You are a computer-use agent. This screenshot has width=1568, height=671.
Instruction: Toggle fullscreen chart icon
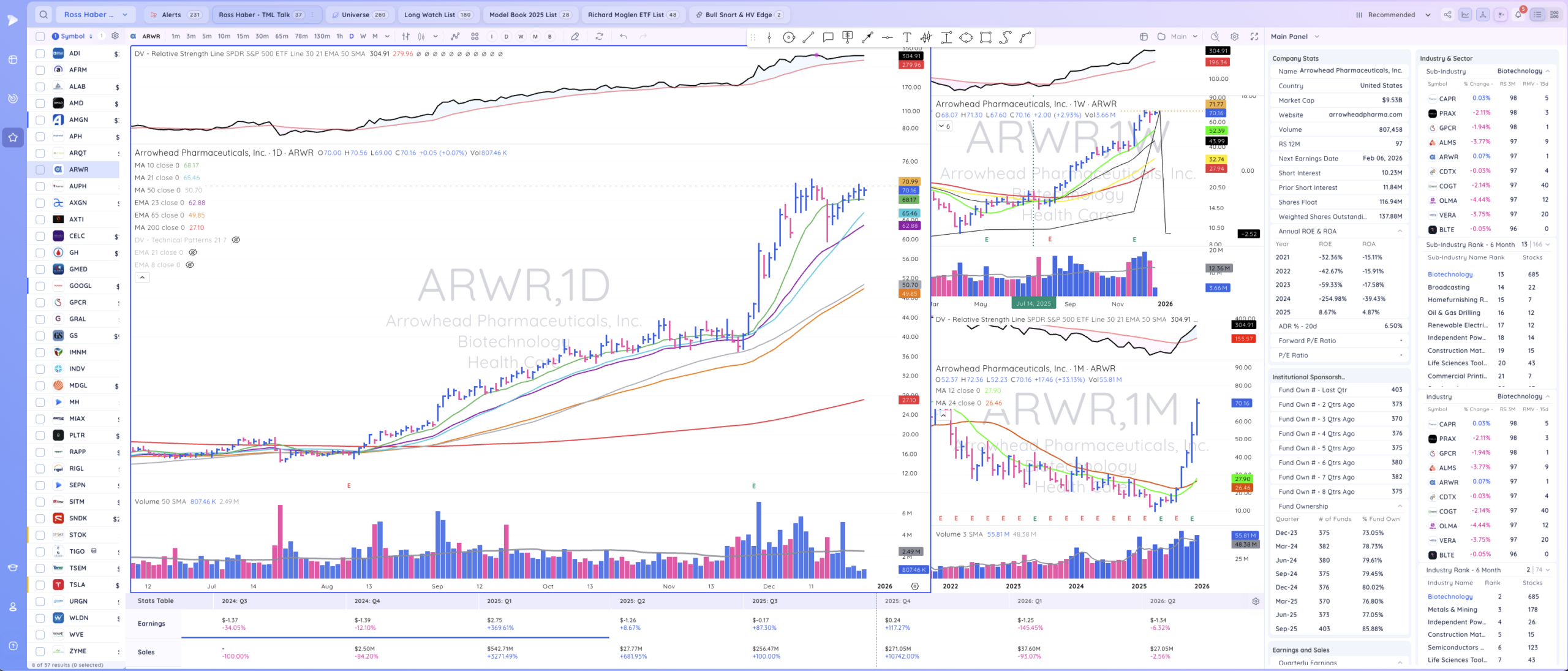pyautogui.click(x=1254, y=36)
